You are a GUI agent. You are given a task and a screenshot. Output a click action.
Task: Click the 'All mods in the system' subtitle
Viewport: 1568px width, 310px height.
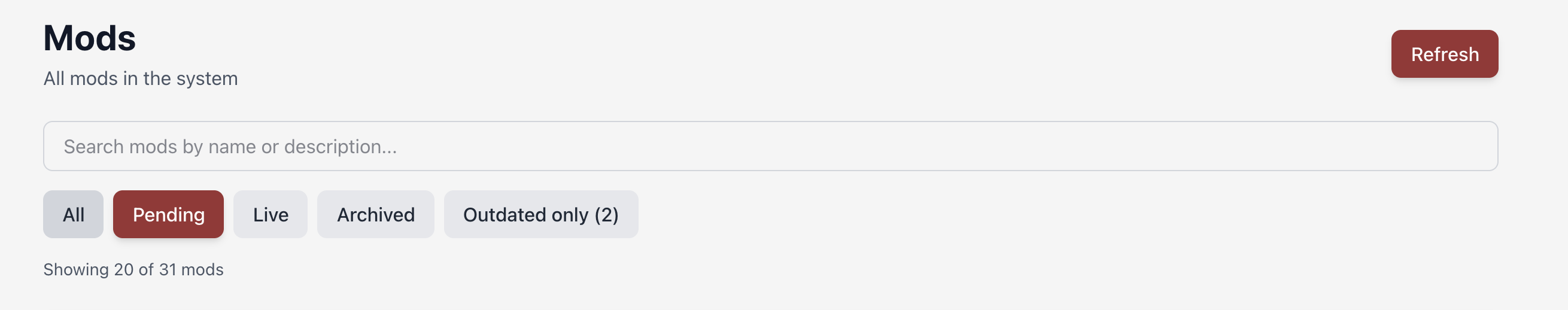tap(141, 78)
